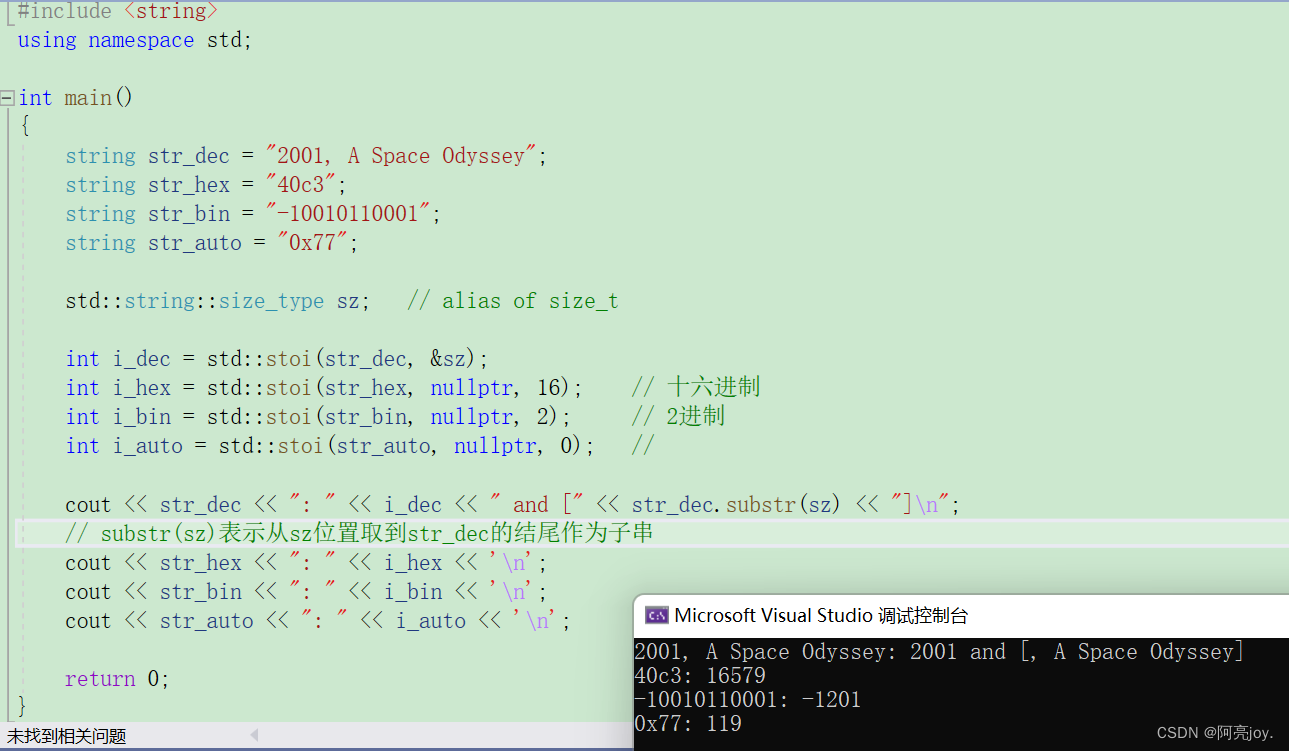Click the int i_dec stoi line
This screenshot has height=751, width=1289.
pos(277,359)
